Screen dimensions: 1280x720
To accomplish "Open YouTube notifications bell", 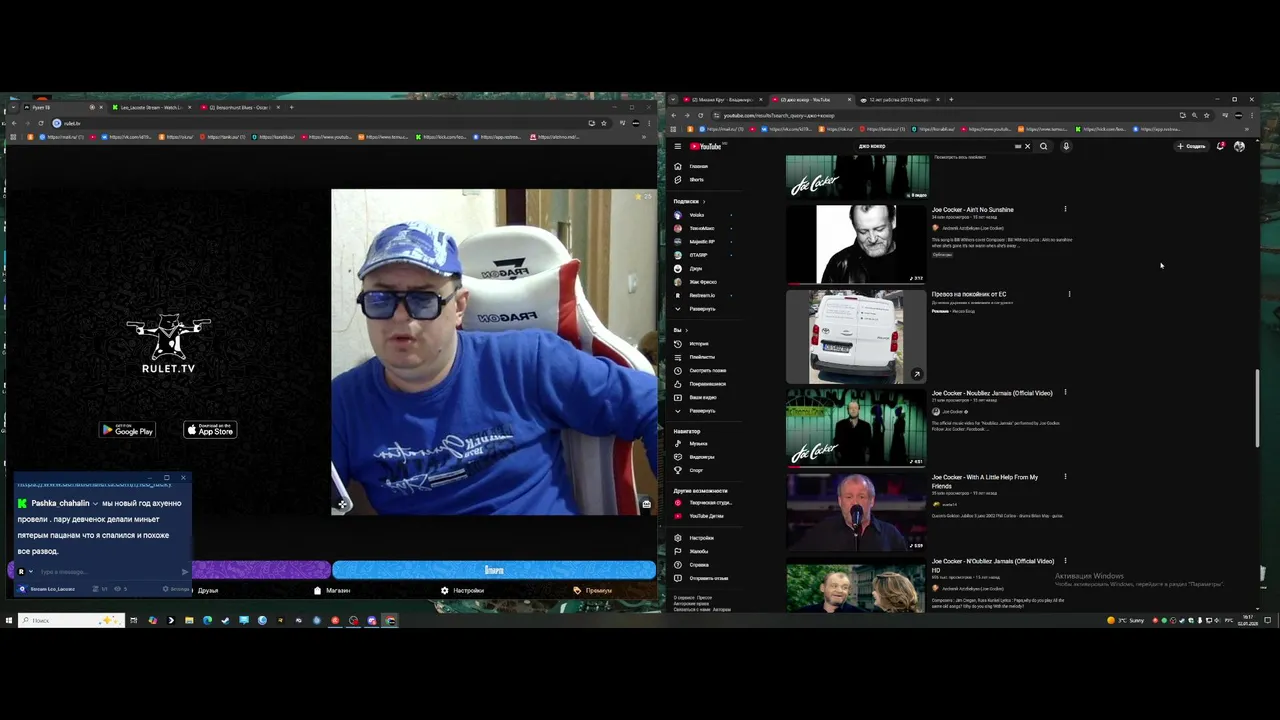I will tap(1220, 146).
